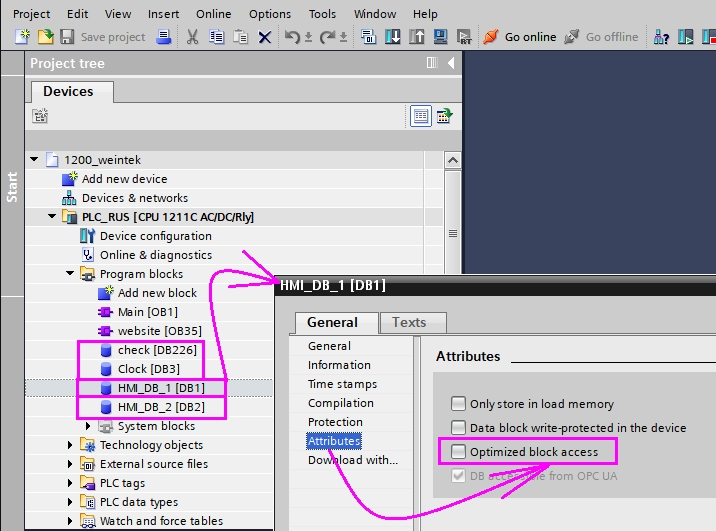
Task: Click Add new device in tree
Action: click(125, 179)
